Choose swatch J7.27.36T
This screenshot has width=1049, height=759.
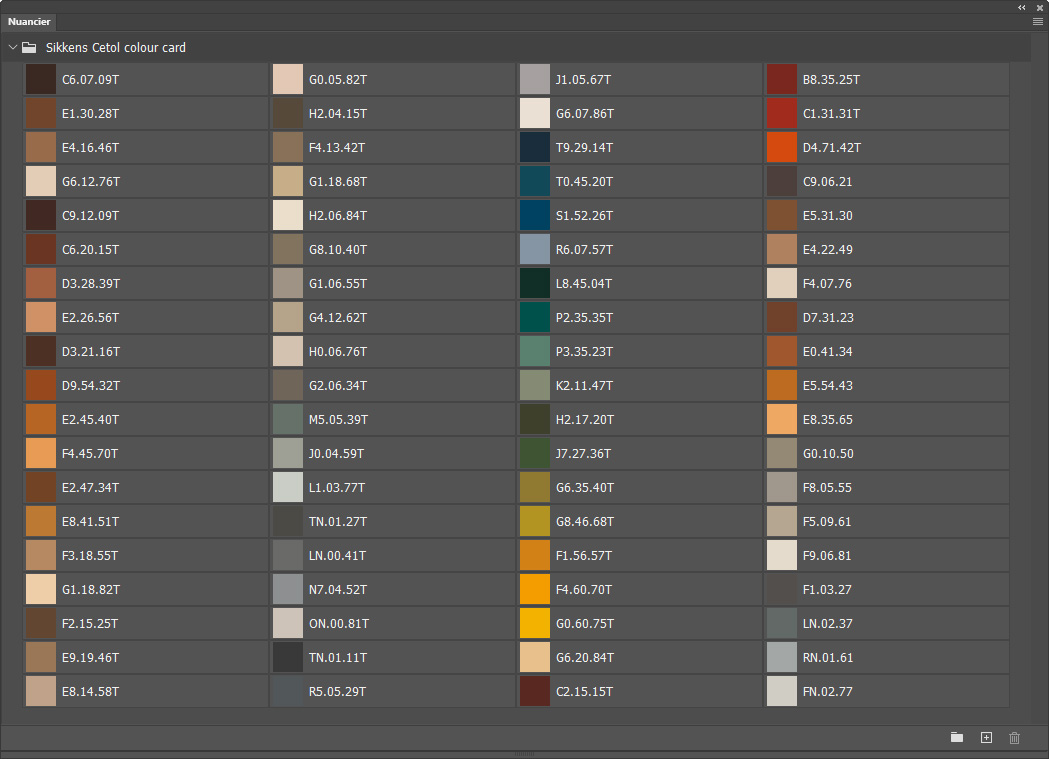coord(535,453)
